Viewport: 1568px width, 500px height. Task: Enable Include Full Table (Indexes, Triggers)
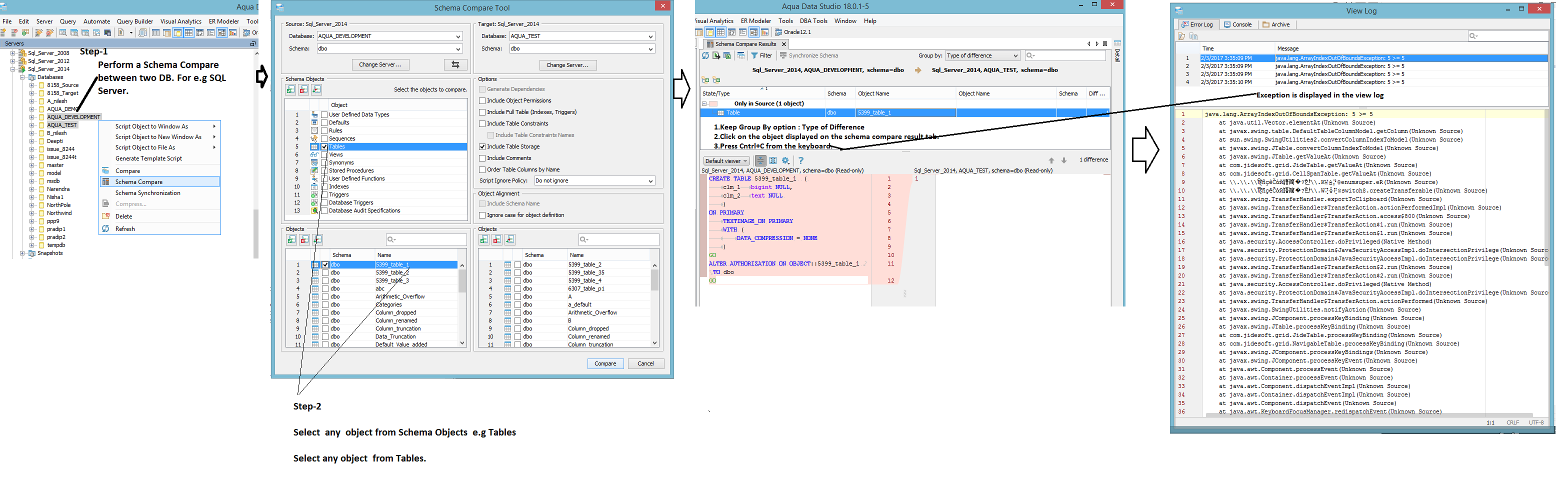(482, 112)
